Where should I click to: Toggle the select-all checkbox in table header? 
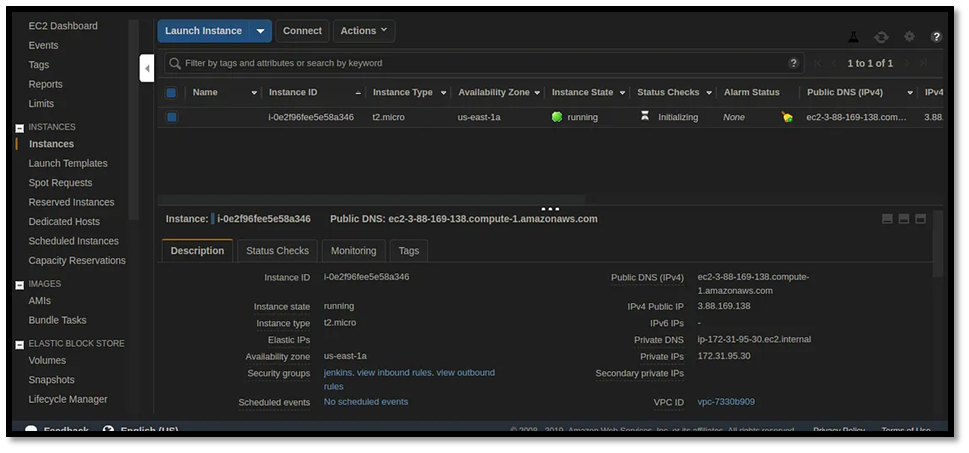pos(171,93)
